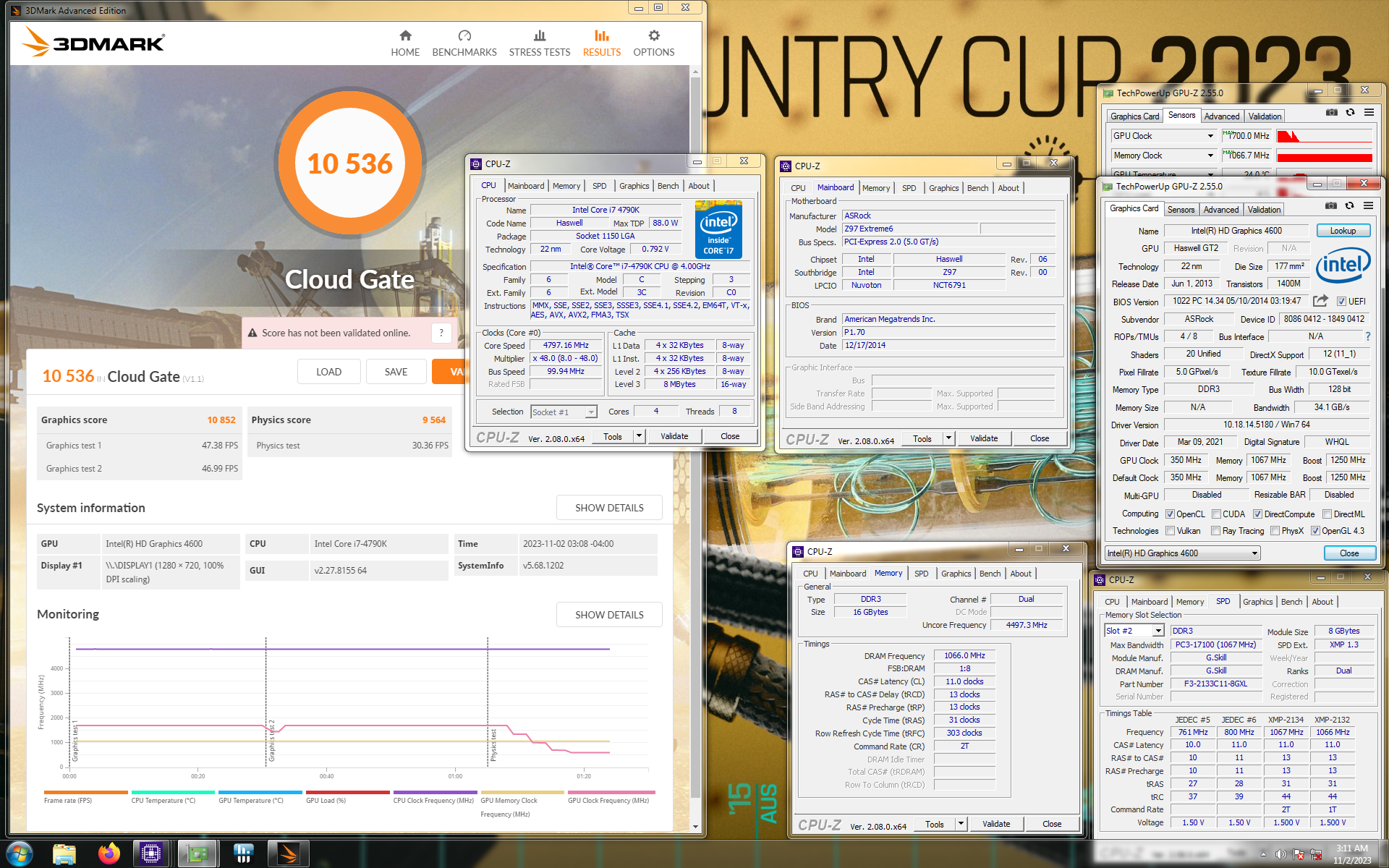Viewport: 1389px width, 868px height.
Task: Click the question mark beside score validation warning
Action: 441,333
